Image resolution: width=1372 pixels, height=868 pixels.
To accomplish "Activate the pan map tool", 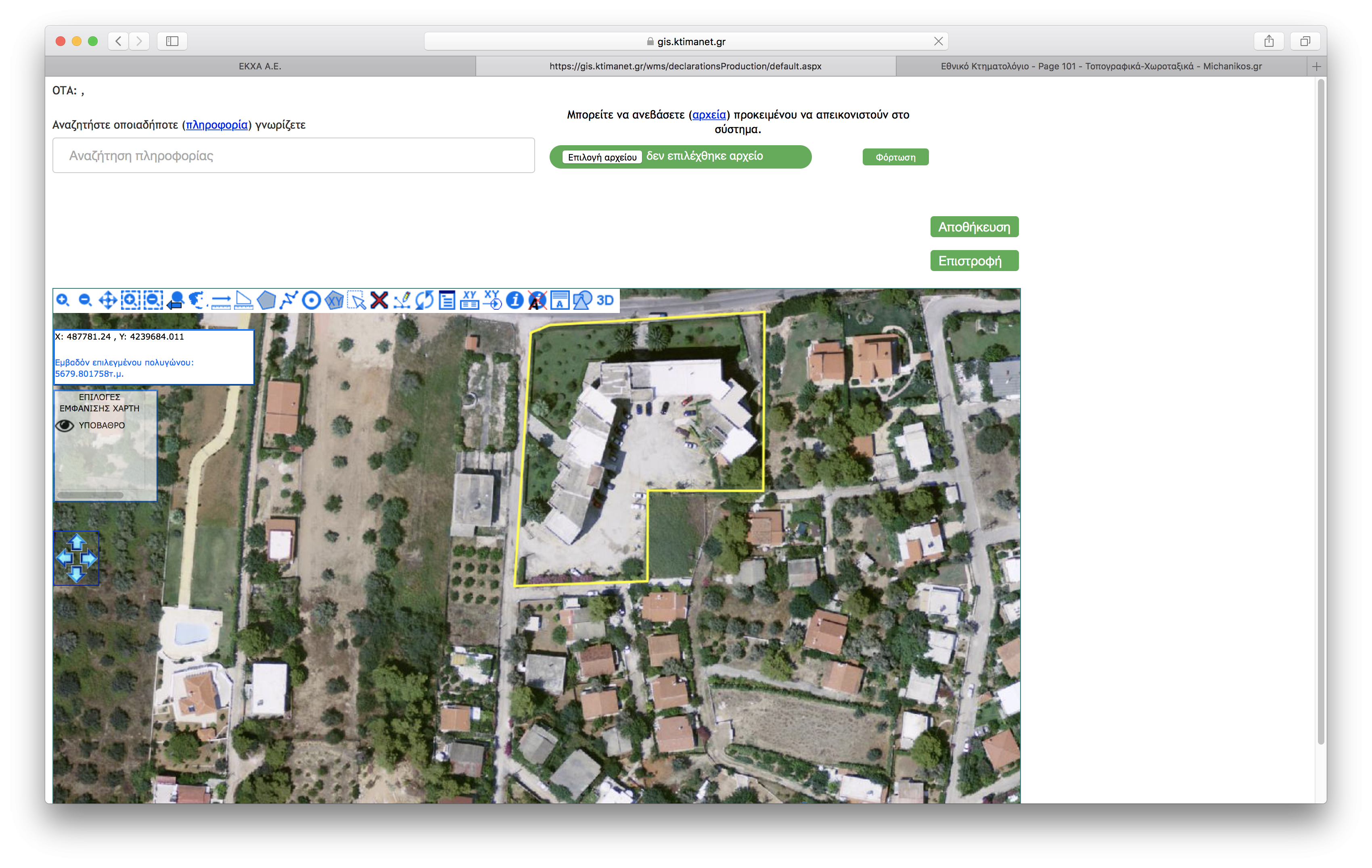I will 108,300.
